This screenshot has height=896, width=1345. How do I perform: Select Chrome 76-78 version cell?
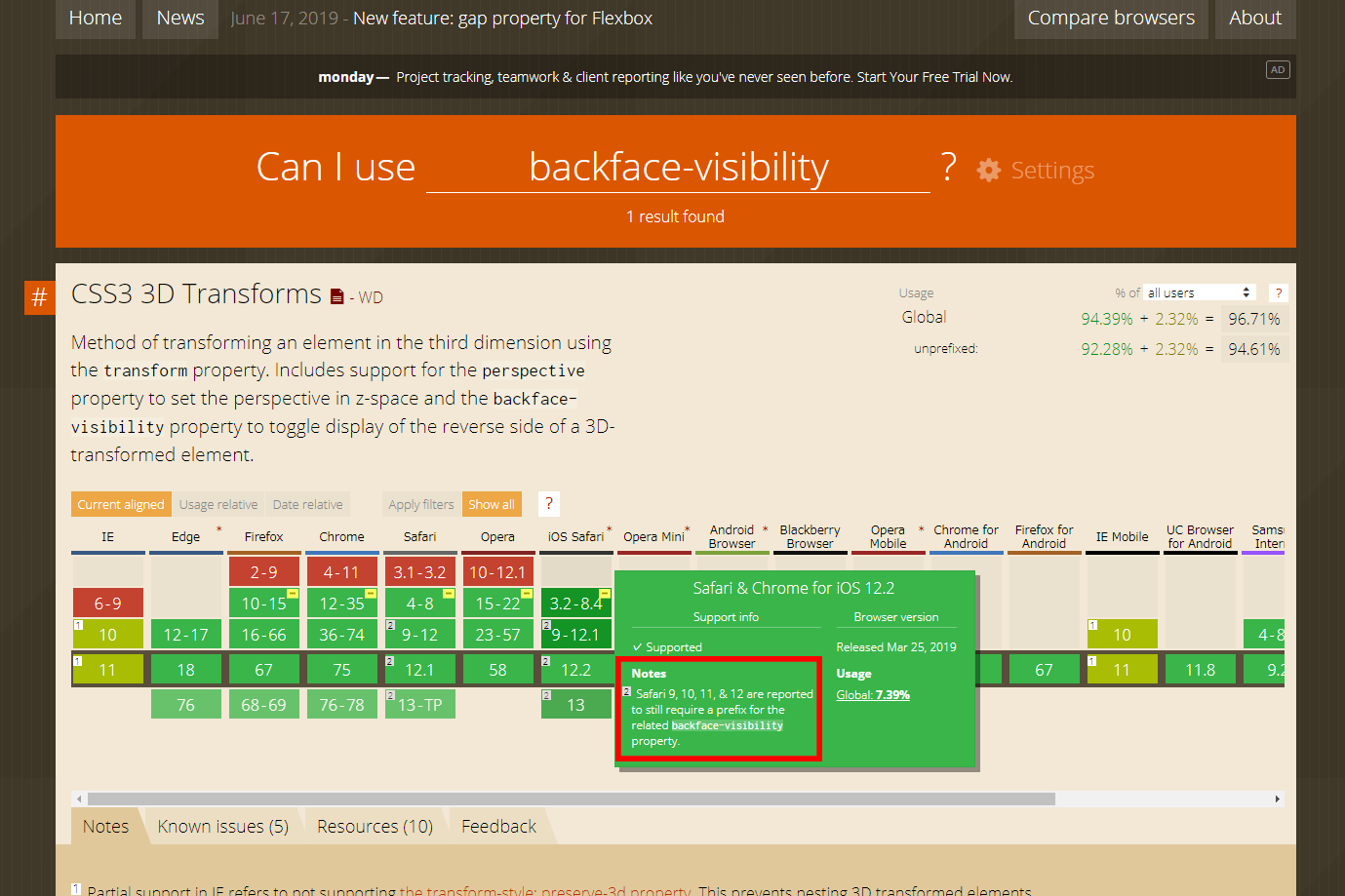(x=342, y=705)
